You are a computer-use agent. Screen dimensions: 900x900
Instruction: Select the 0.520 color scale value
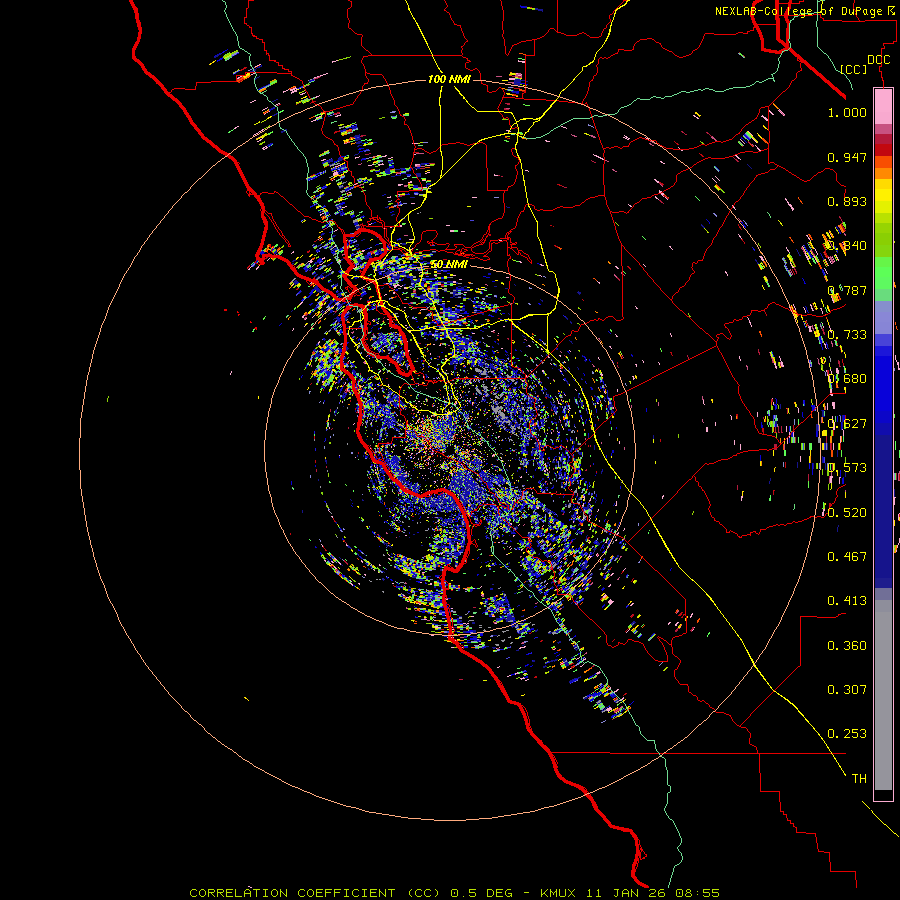847,513
